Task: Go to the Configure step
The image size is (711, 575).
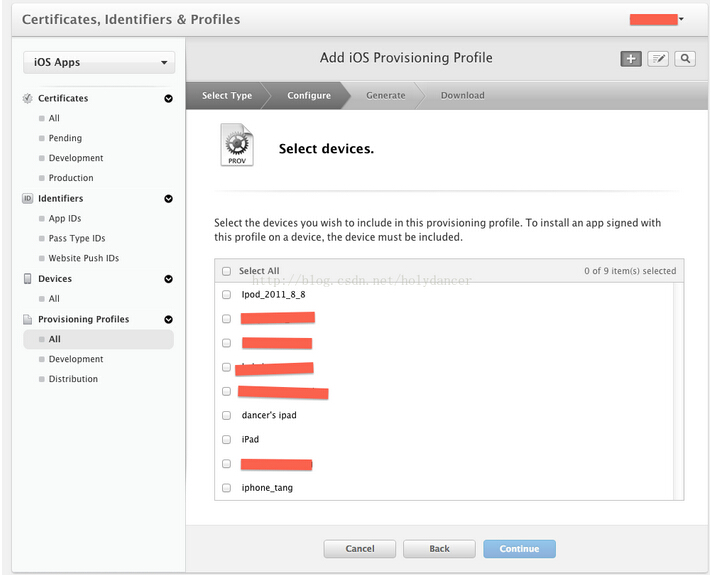Action: (x=309, y=96)
